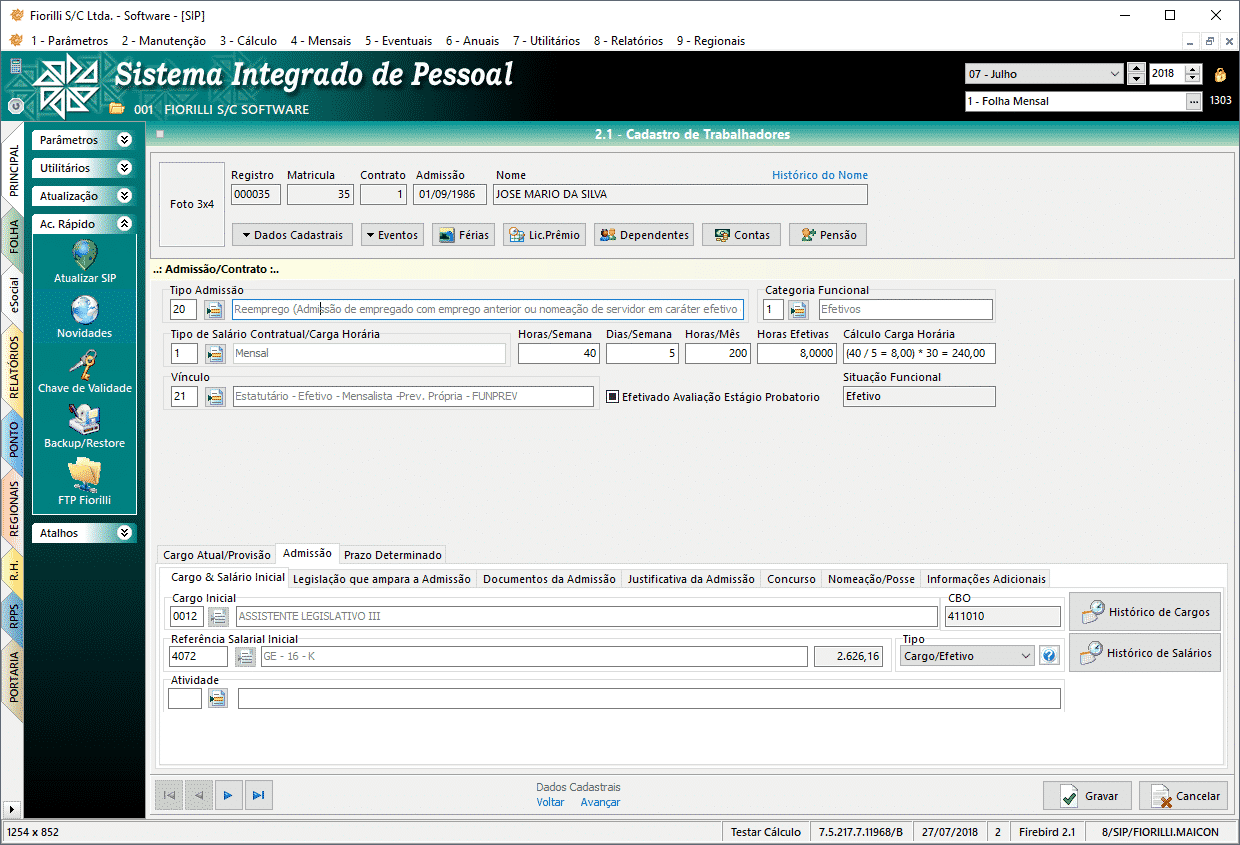Collapse the Ac. Rápido sidebar panel
This screenshot has width=1240, height=845.
[124, 224]
